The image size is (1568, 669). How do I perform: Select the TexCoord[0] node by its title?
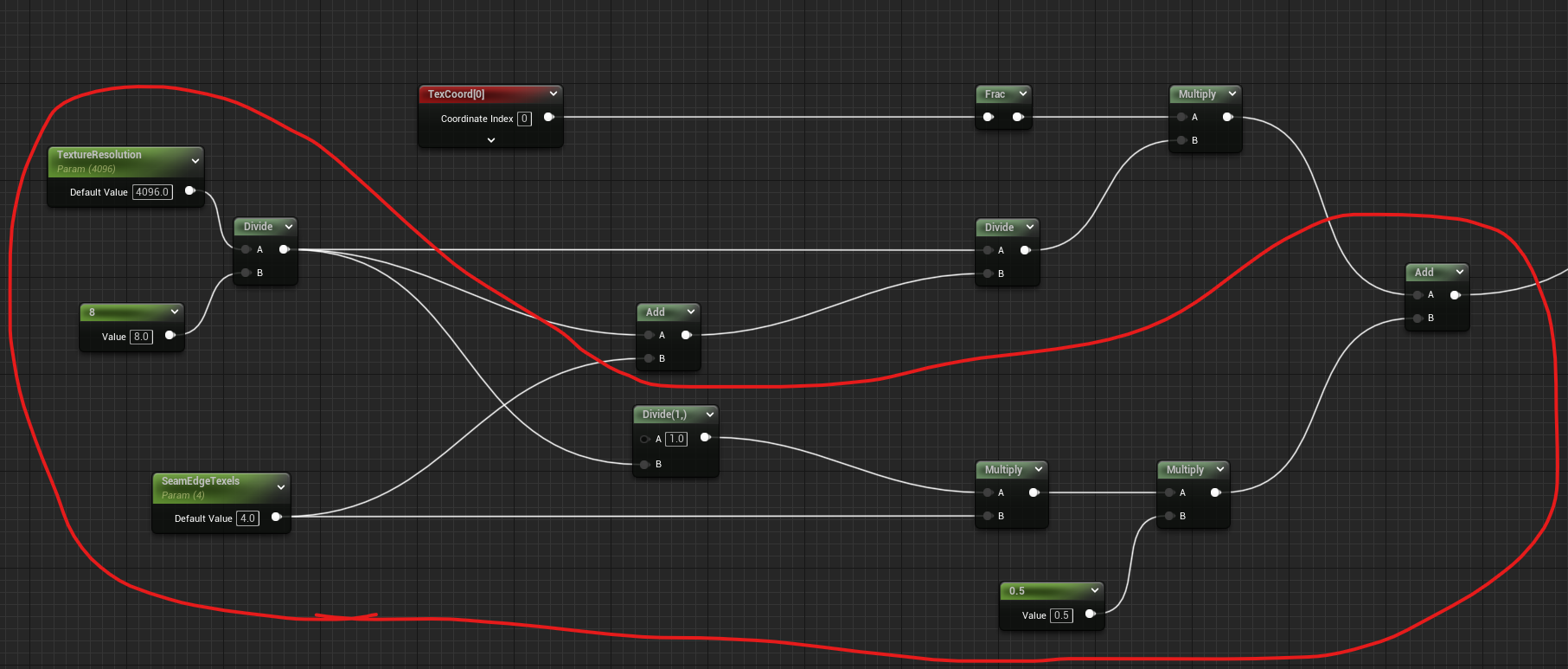[x=456, y=94]
